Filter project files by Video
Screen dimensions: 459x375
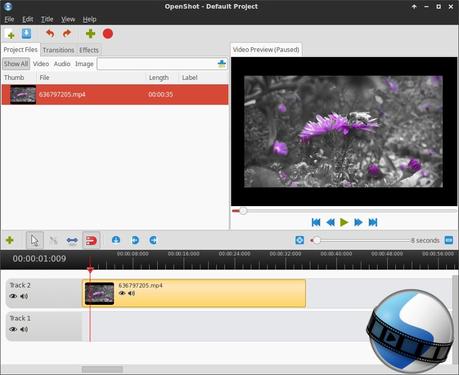point(41,64)
